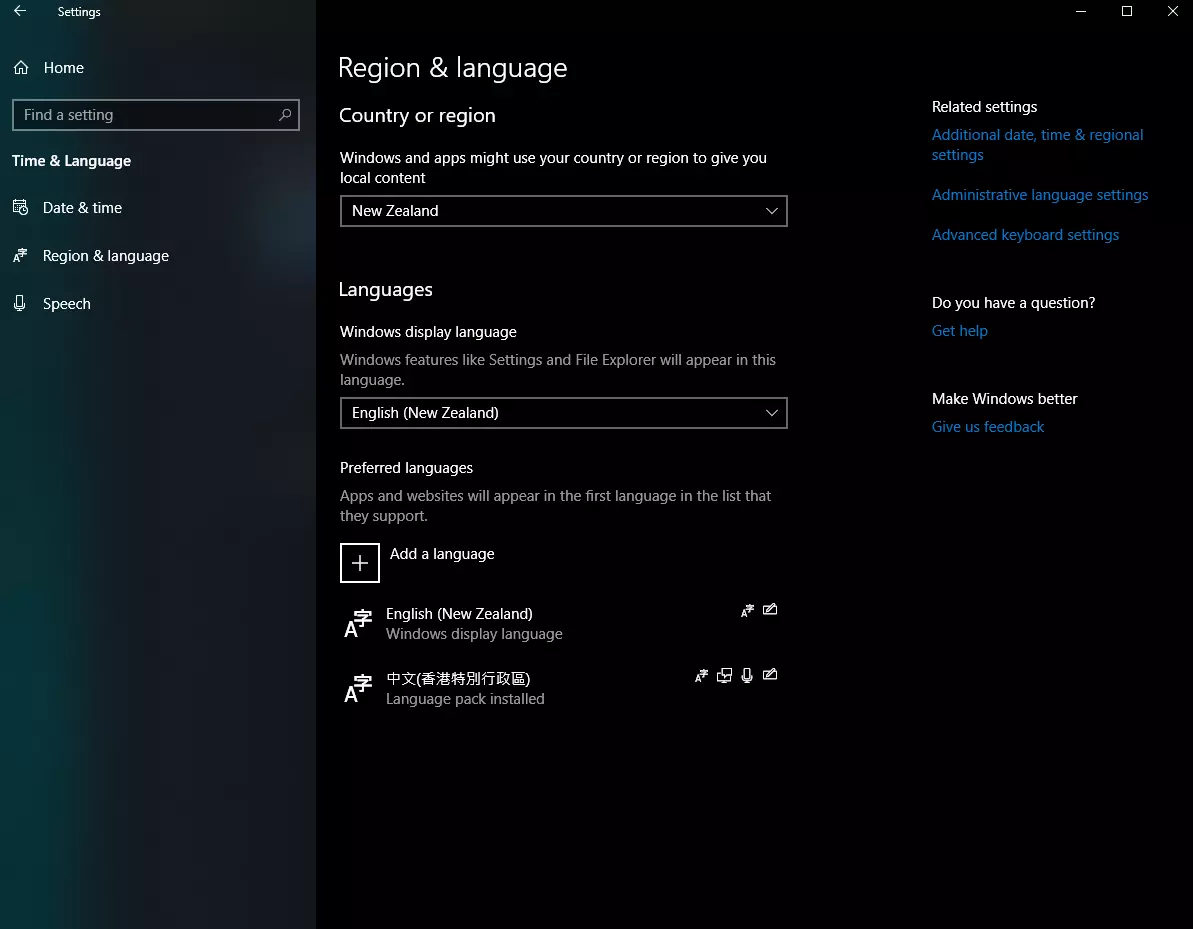The height and width of the screenshot is (929, 1193).
Task: Open the Windows display language dropdown
Action: [564, 413]
